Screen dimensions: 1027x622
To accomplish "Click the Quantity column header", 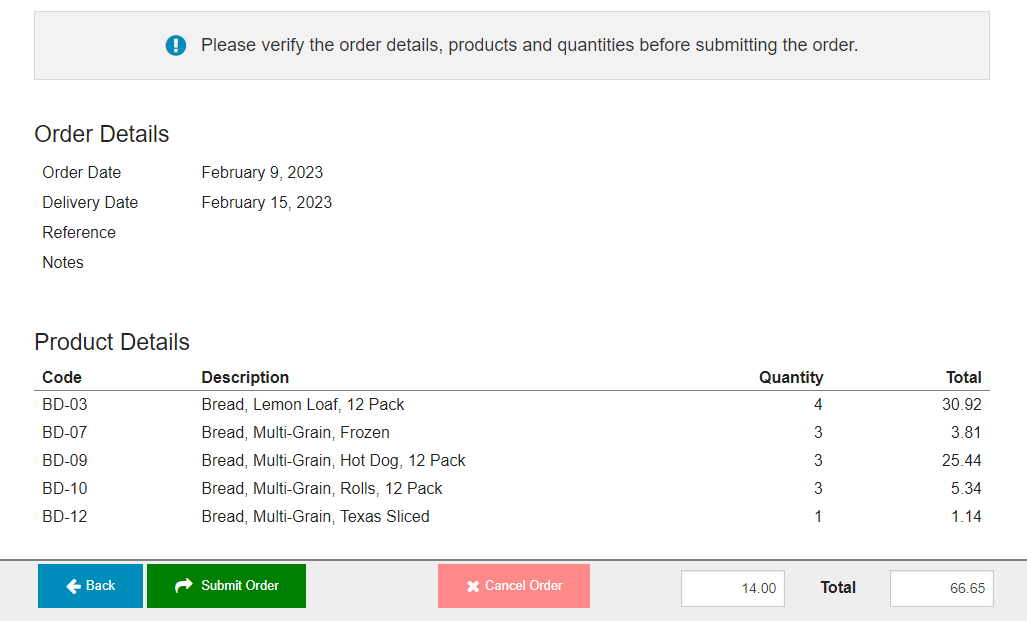I will 790,377.
